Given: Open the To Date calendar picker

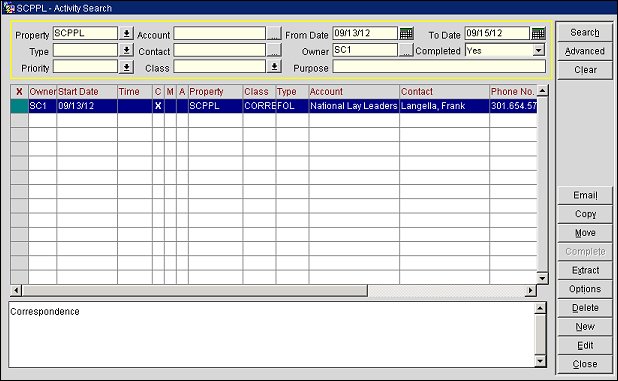Looking at the screenshot, I should [x=538, y=33].
